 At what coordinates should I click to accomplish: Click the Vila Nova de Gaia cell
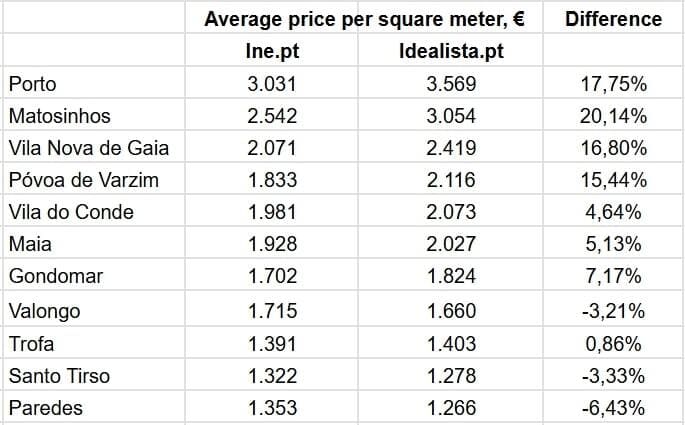(88, 149)
